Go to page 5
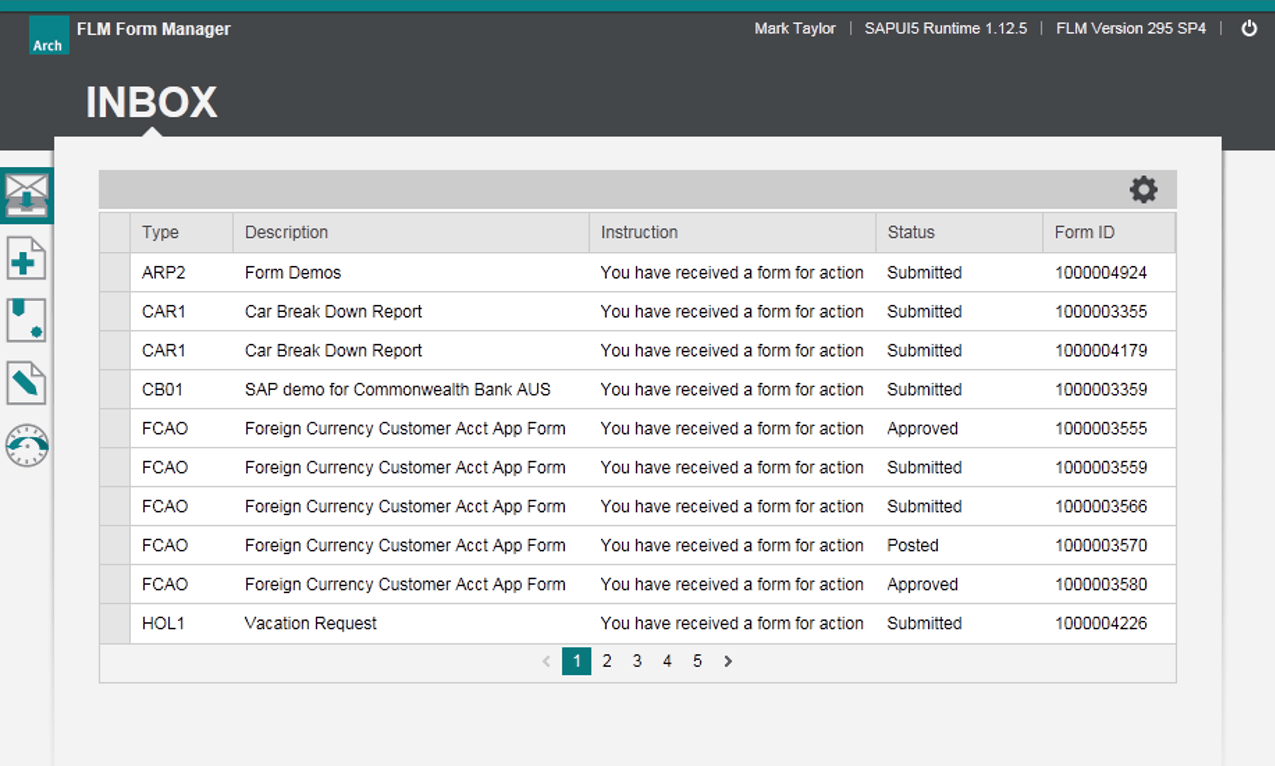The image size is (1275, 766). 697,661
